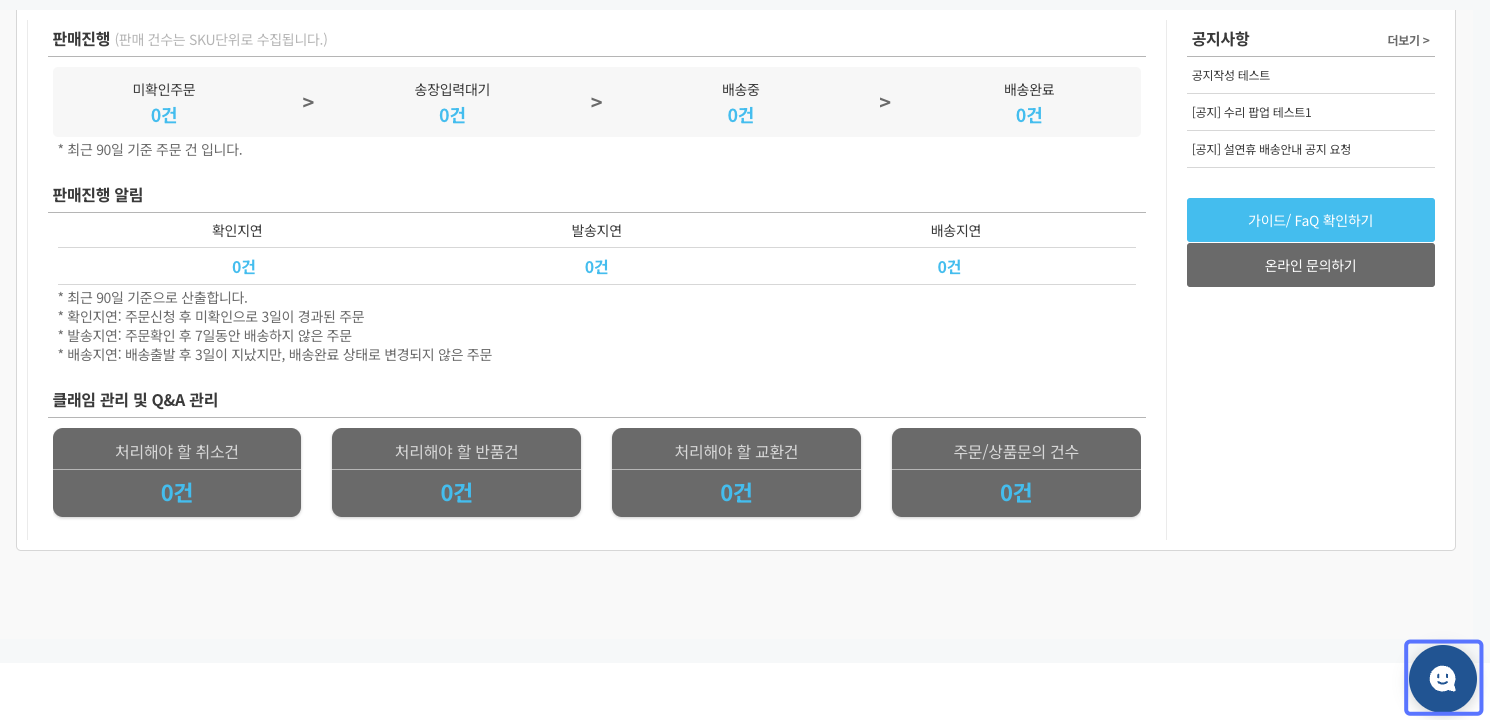Click 클래임 관리 및 Q&A 관리 heading
The height and width of the screenshot is (720, 1490).
[x=135, y=400]
